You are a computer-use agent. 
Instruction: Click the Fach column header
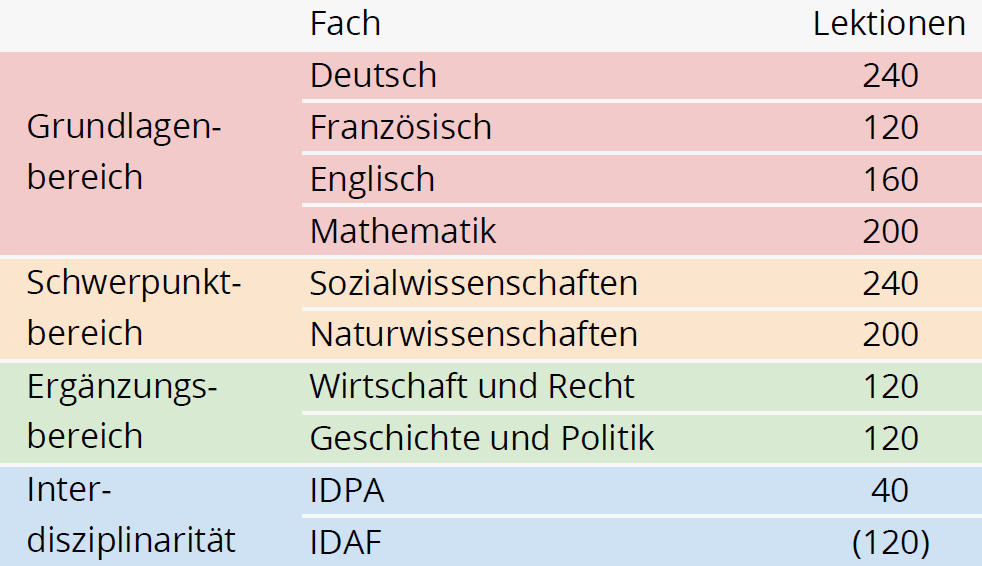click(x=345, y=24)
